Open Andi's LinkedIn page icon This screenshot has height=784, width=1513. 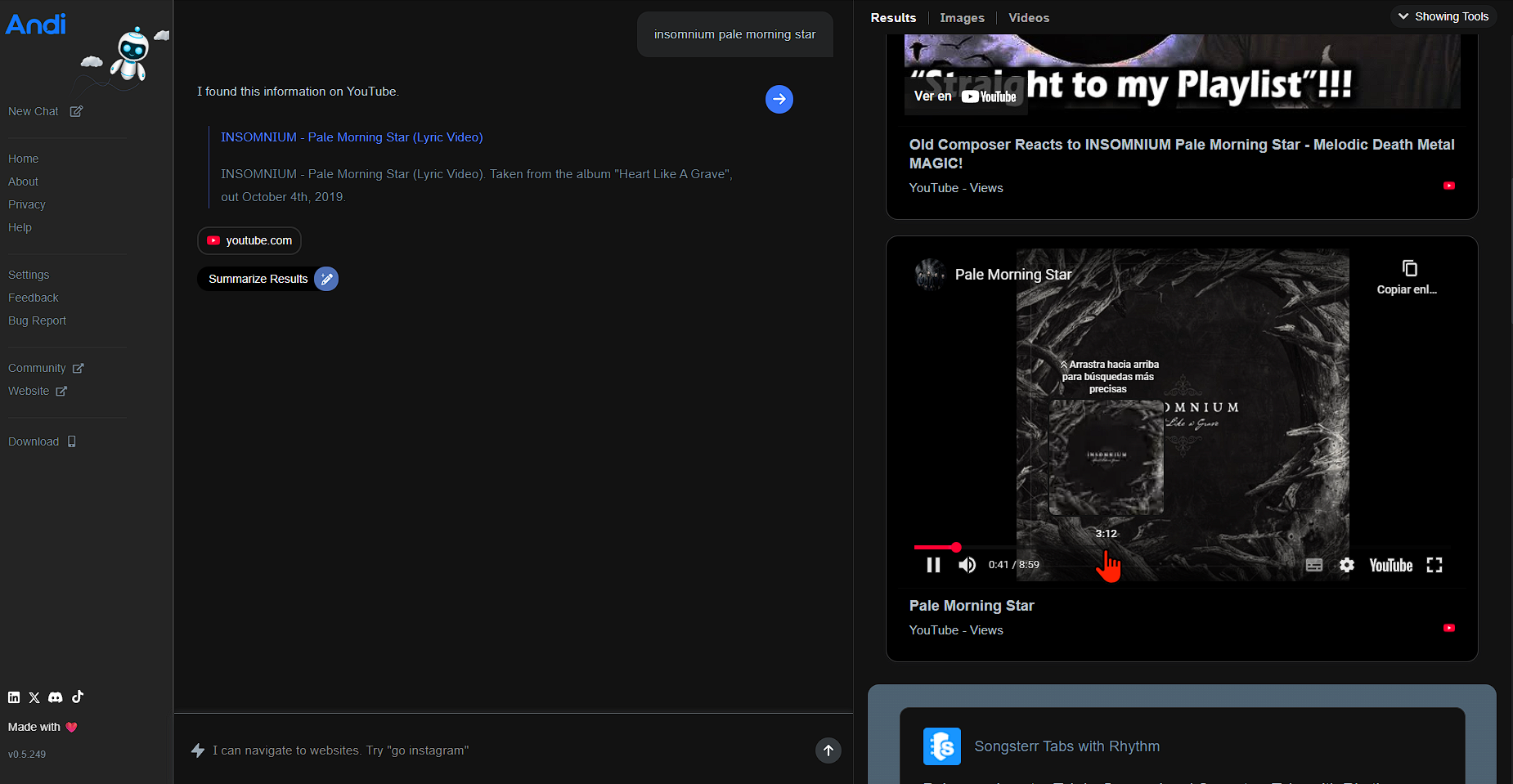point(14,697)
